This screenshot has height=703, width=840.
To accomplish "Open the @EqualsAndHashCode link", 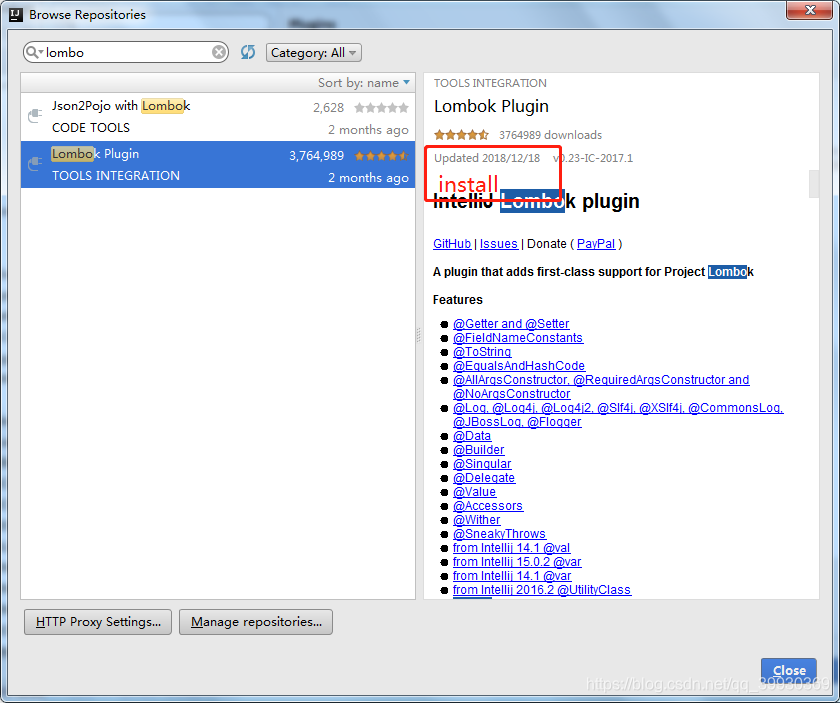I will (519, 365).
